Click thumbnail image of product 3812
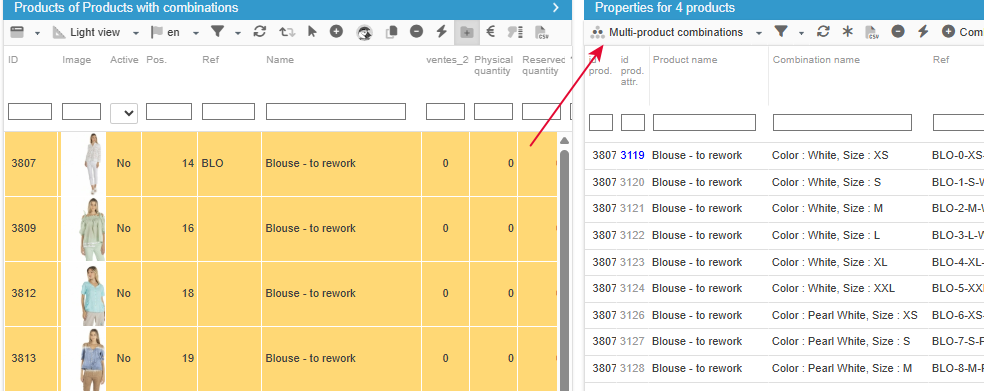The height and width of the screenshot is (391, 984). (92, 294)
